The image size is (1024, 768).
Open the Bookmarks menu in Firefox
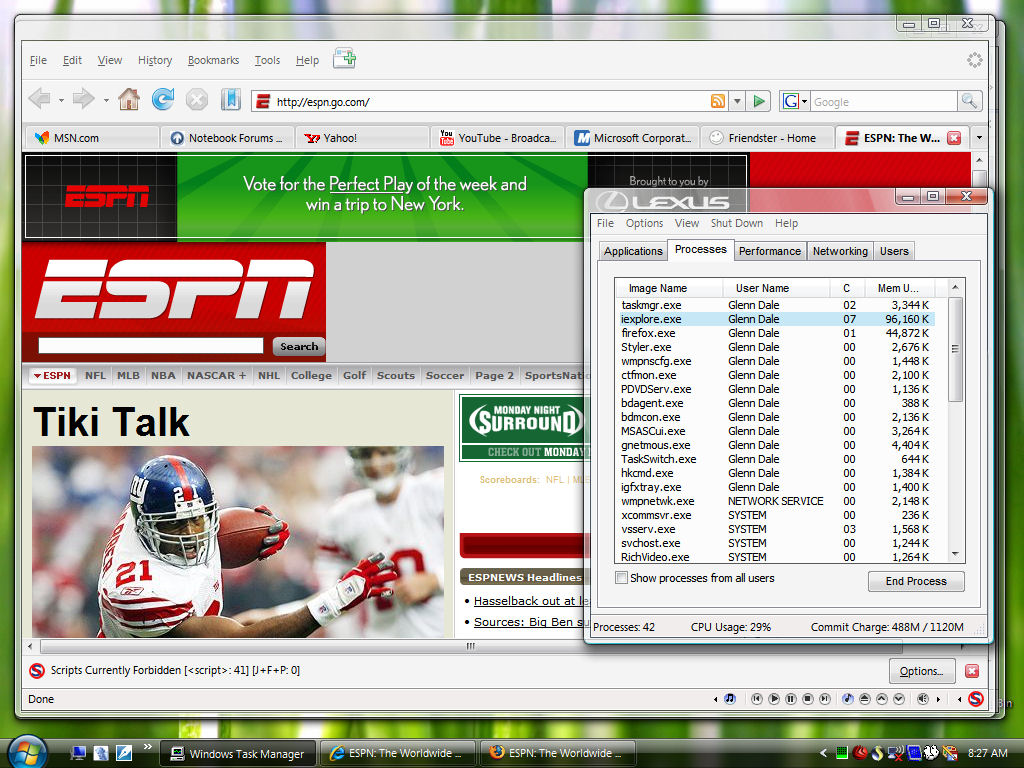[x=214, y=60]
